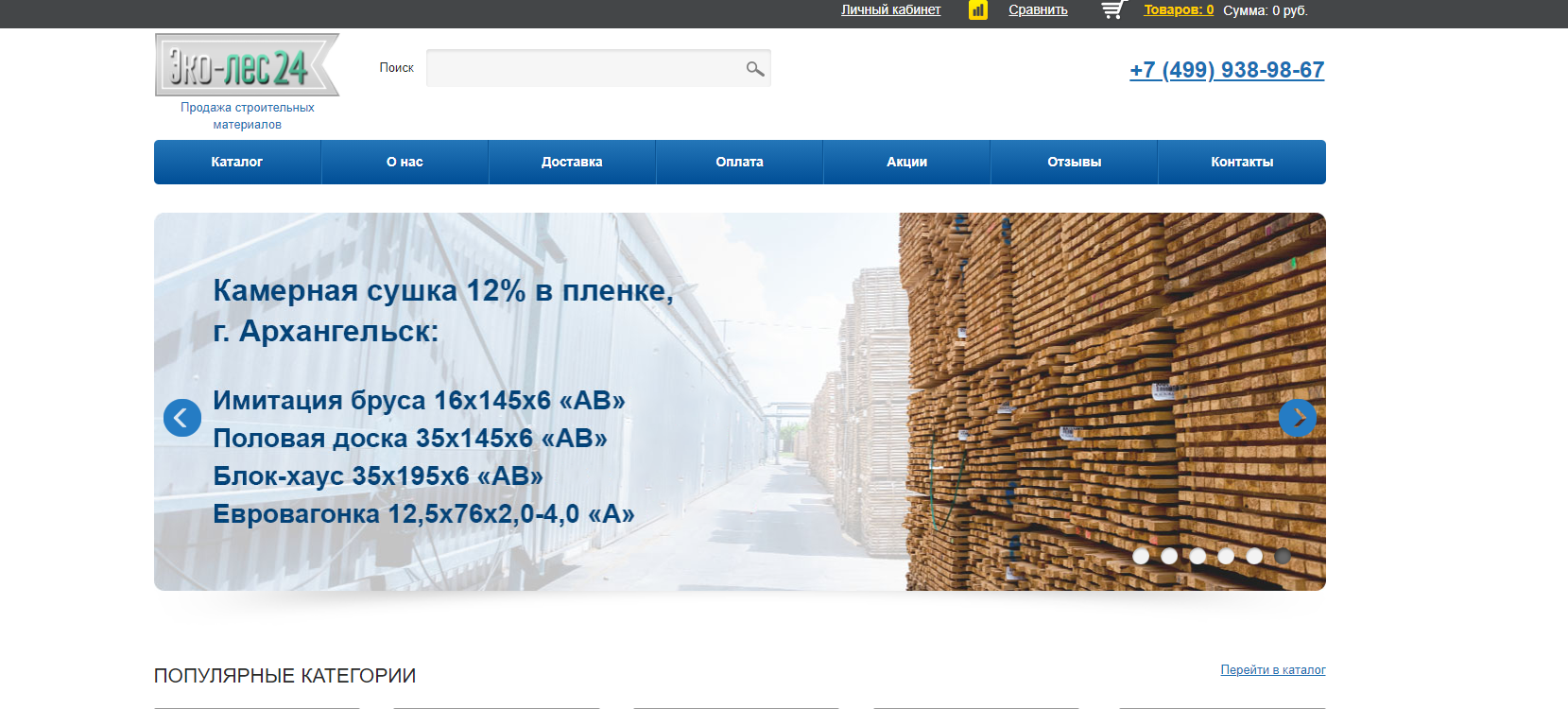This screenshot has width=1568, height=709.
Task: Open the Акции menu item
Action: pos(906,163)
